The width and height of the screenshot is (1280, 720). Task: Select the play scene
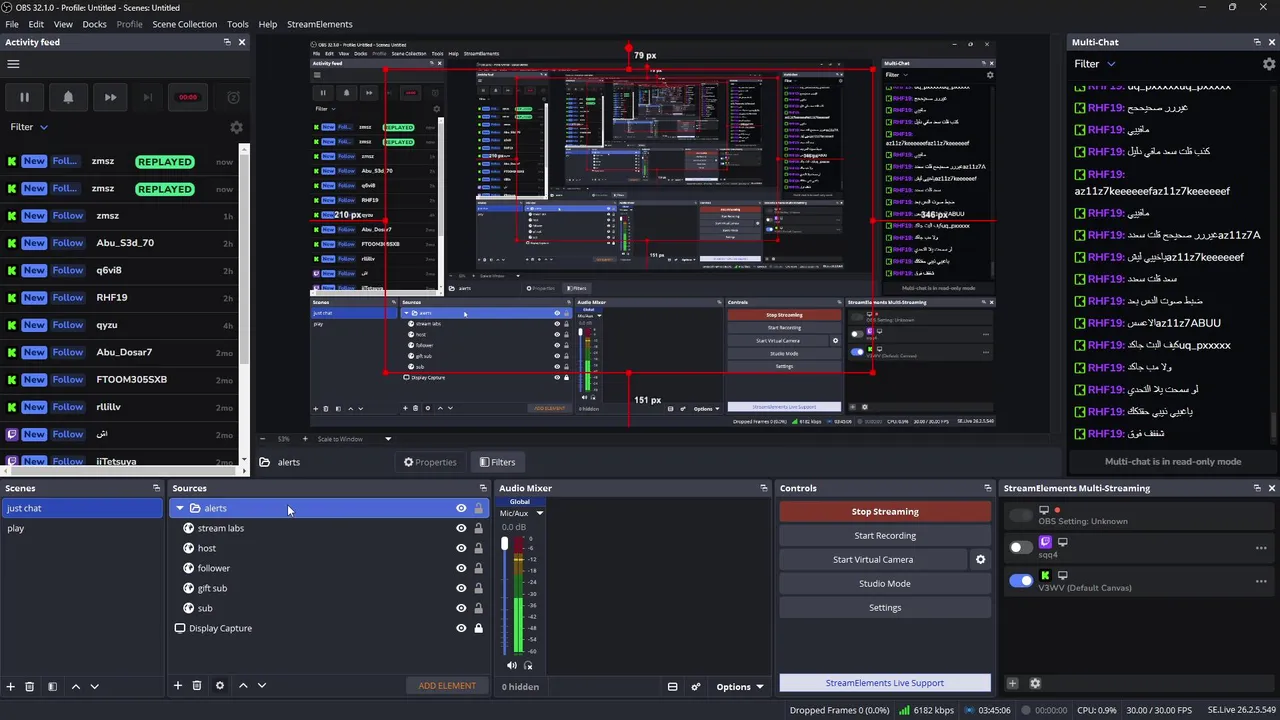tap(81, 528)
